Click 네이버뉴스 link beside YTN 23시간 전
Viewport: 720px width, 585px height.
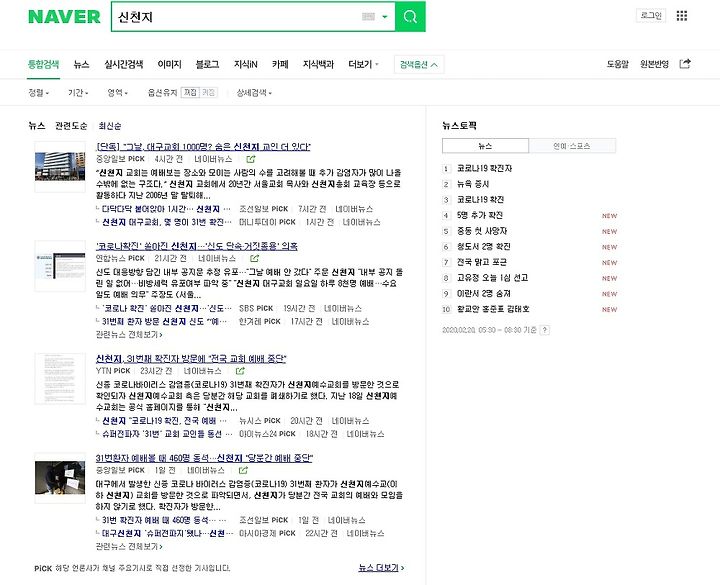click(x=202, y=371)
